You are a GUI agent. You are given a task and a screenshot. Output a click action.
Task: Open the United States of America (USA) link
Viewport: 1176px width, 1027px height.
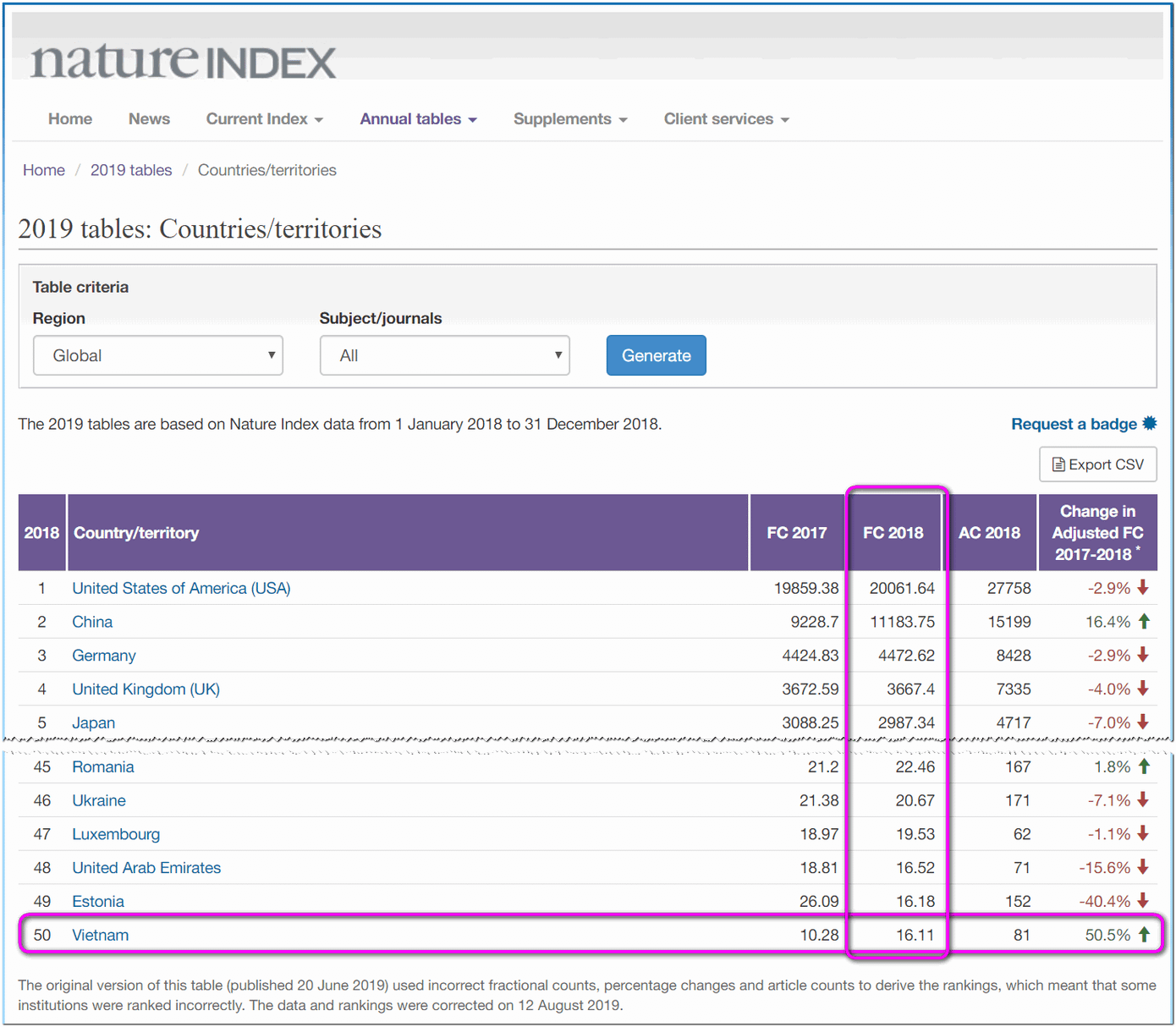click(x=181, y=587)
